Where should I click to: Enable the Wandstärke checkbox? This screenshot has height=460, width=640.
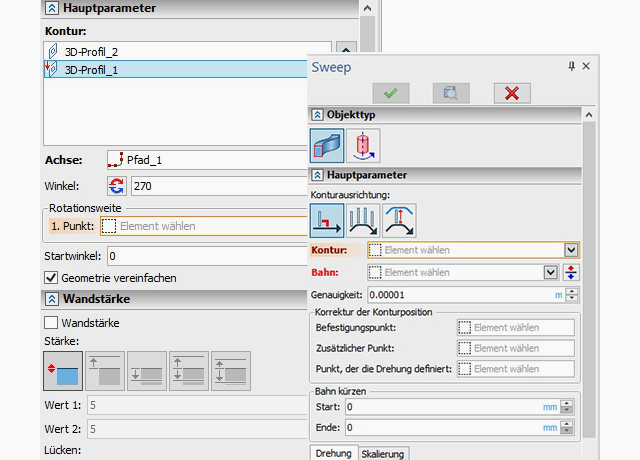click(51, 323)
